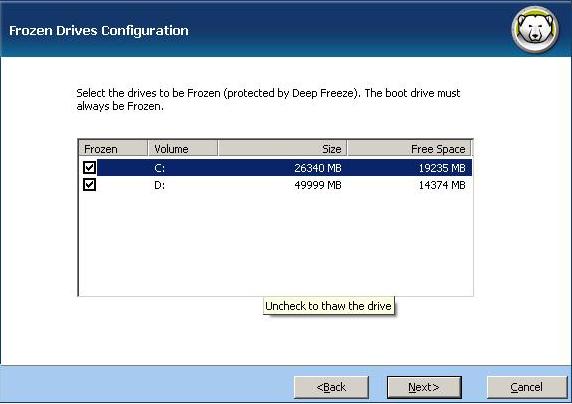Sort drives by Free Space column header
The height and width of the screenshot is (404, 572).
pyautogui.click(x=409, y=149)
